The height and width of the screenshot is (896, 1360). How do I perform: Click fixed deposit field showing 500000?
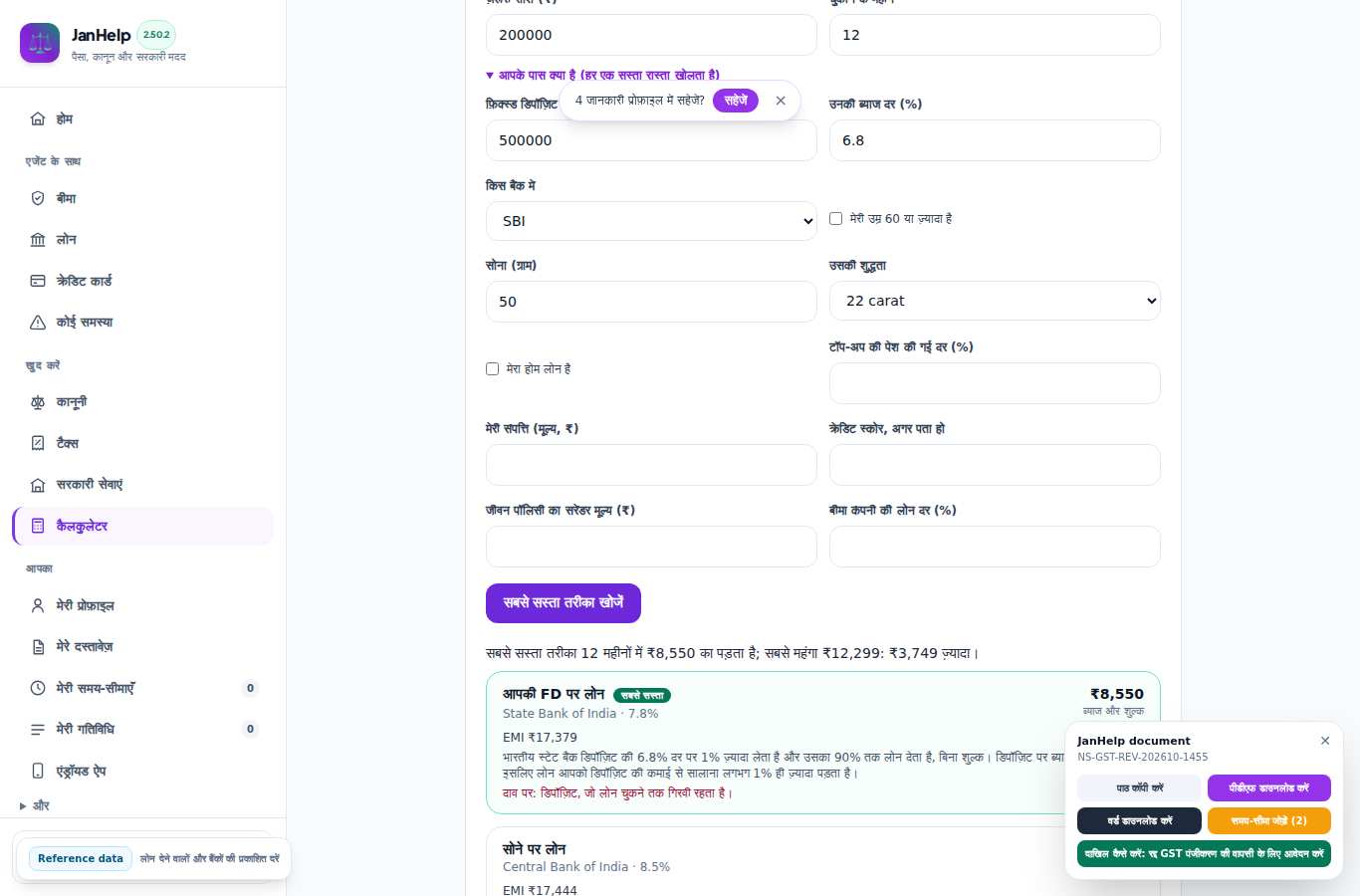651,140
